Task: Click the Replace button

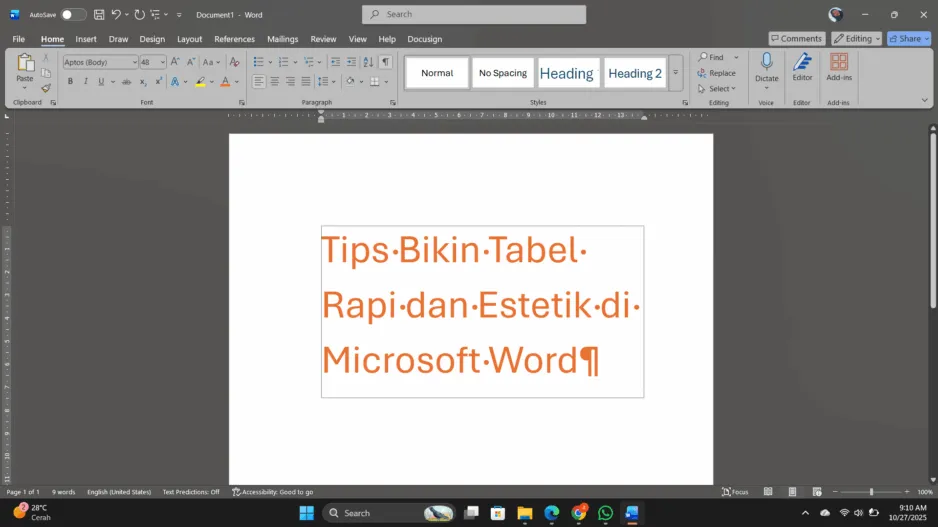Action: point(717,73)
